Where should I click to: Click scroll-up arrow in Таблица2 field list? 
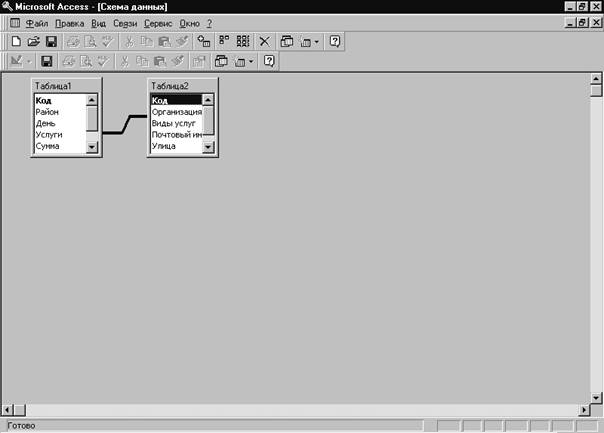208,100
